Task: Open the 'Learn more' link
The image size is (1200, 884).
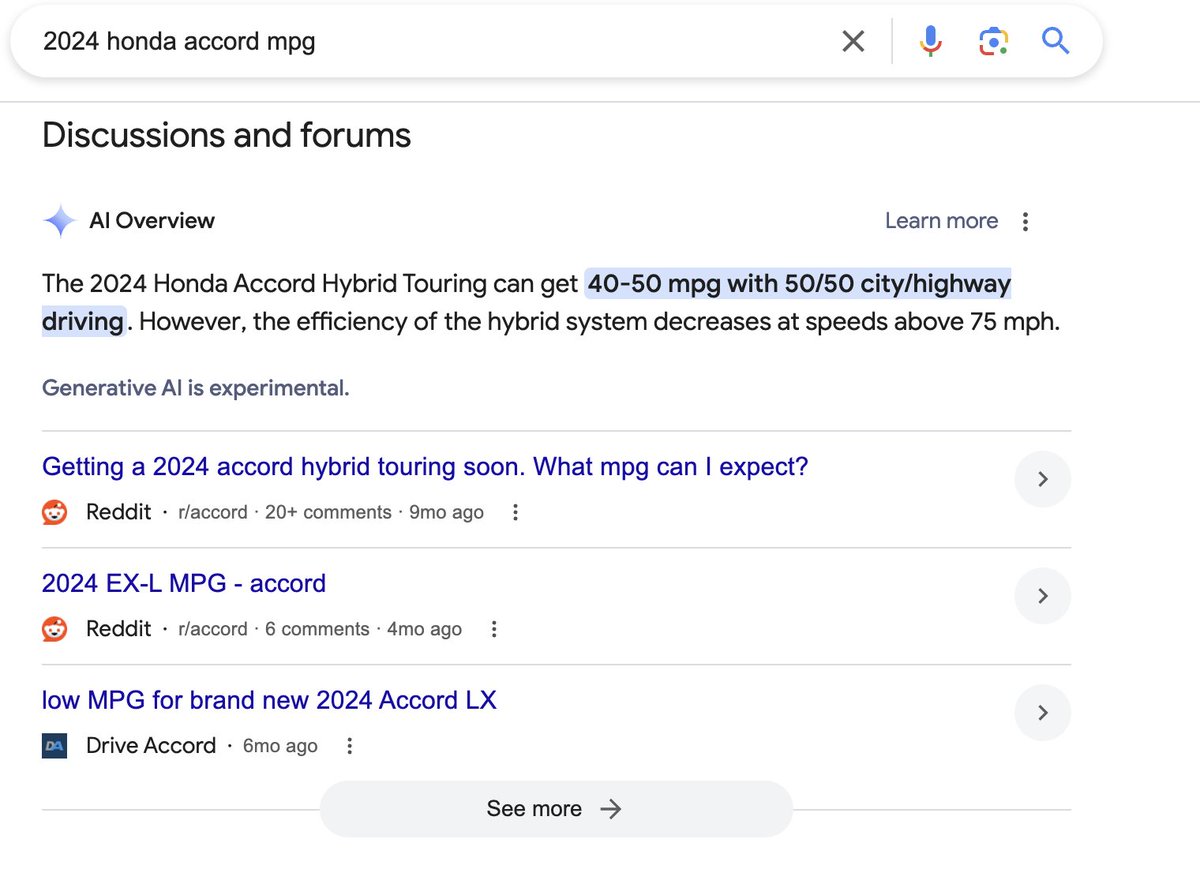Action: (941, 221)
